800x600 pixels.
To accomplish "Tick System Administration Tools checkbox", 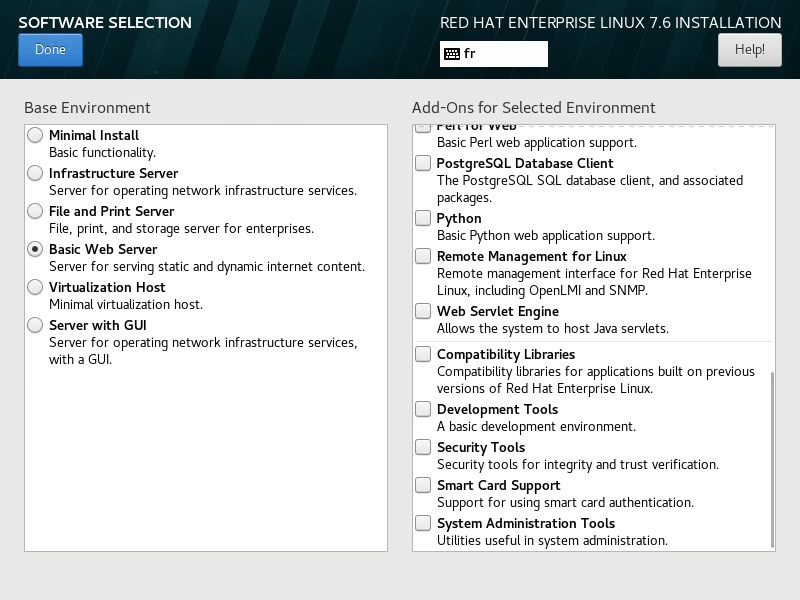I will pyautogui.click(x=422, y=523).
